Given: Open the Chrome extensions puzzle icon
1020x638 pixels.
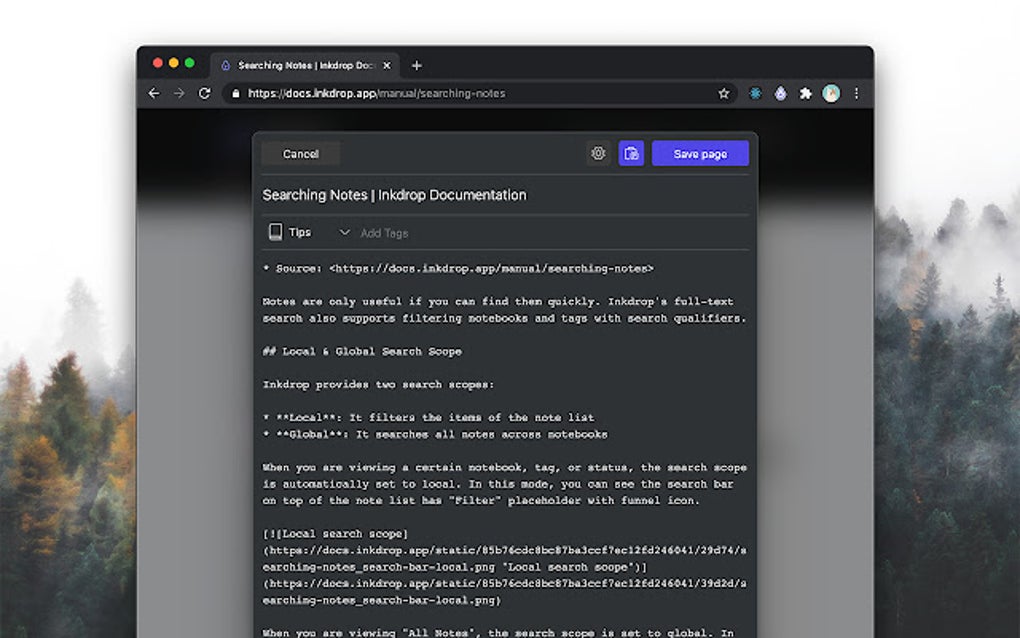Looking at the screenshot, I should point(806,93).
